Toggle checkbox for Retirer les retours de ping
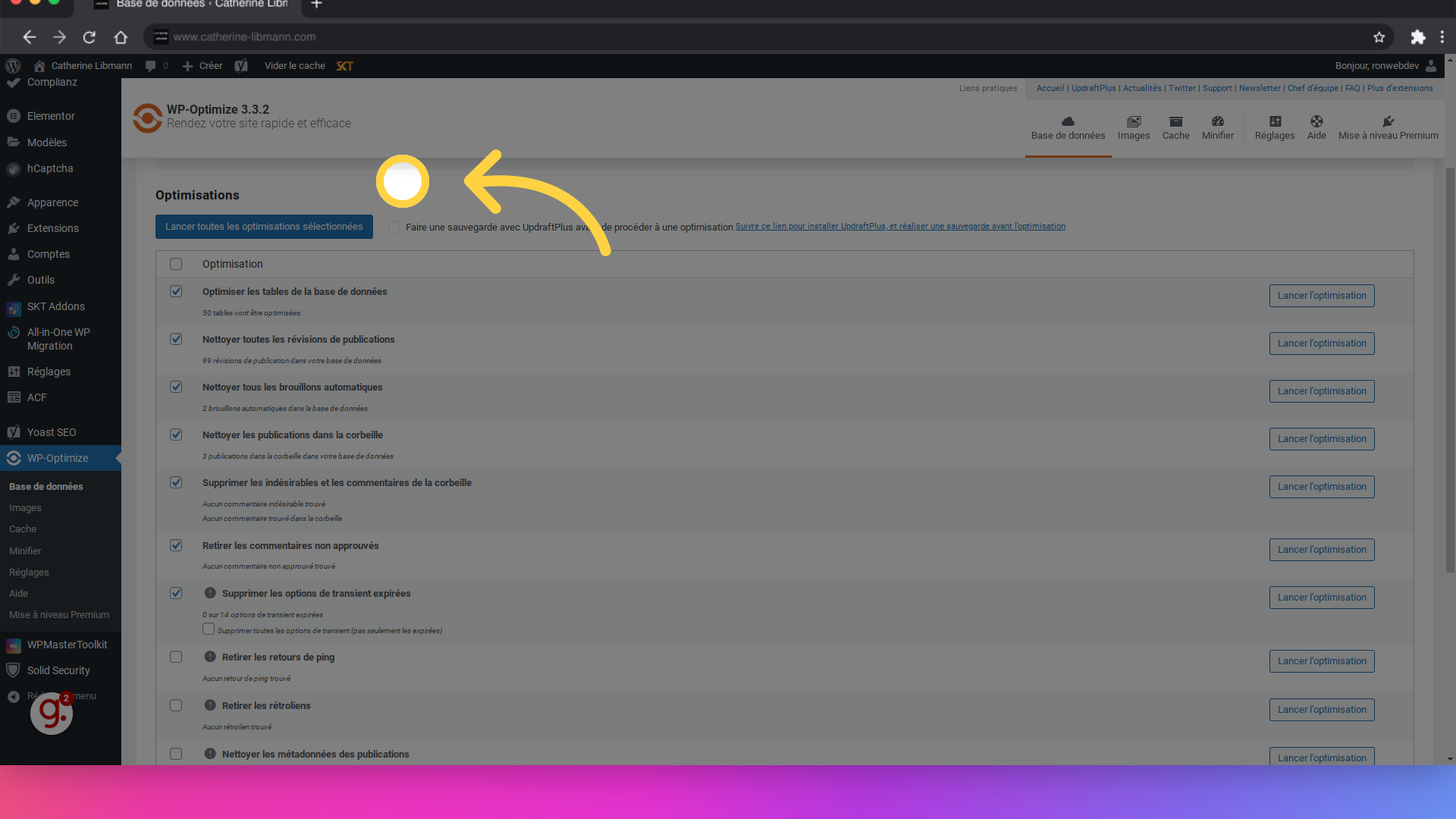 tap(175, 657)
